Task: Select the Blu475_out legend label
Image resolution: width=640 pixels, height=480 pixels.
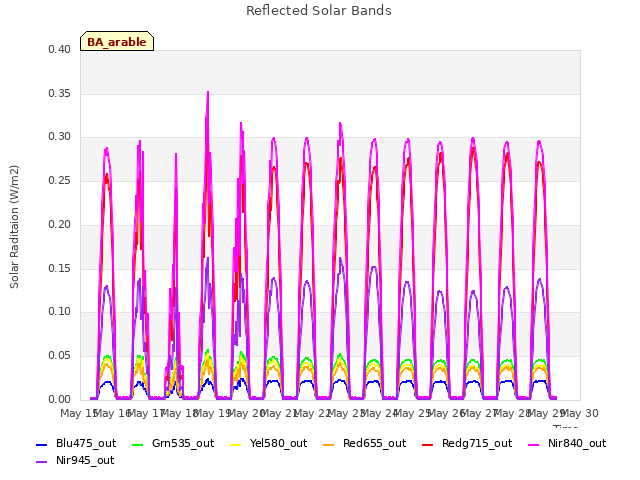Action: [86, 443]
